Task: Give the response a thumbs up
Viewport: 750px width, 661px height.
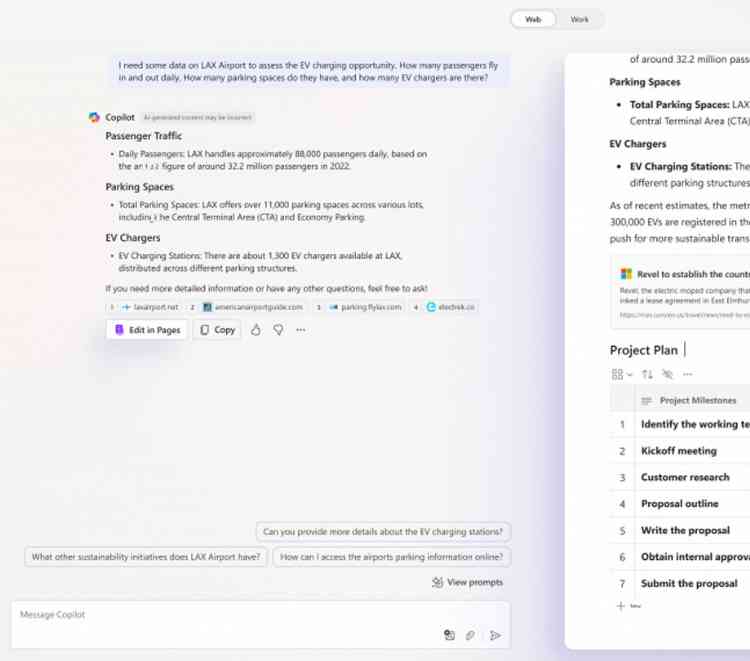Action: (x=256, y=330)
